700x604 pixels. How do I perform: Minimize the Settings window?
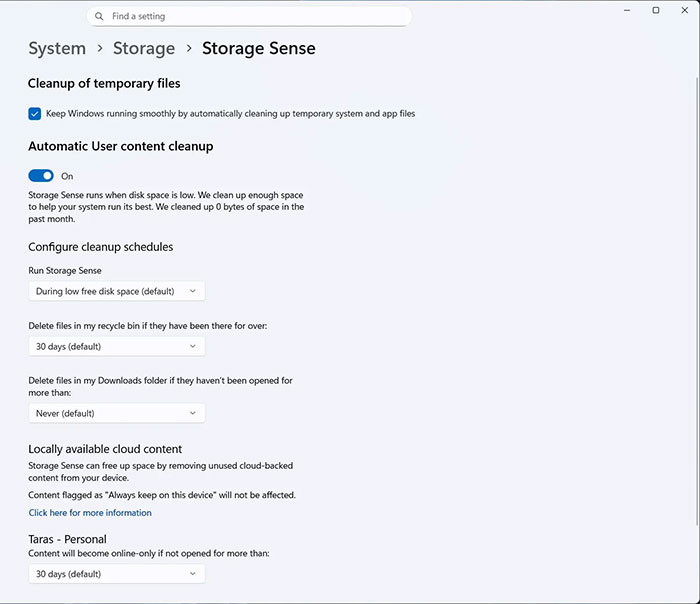(628, 10)
